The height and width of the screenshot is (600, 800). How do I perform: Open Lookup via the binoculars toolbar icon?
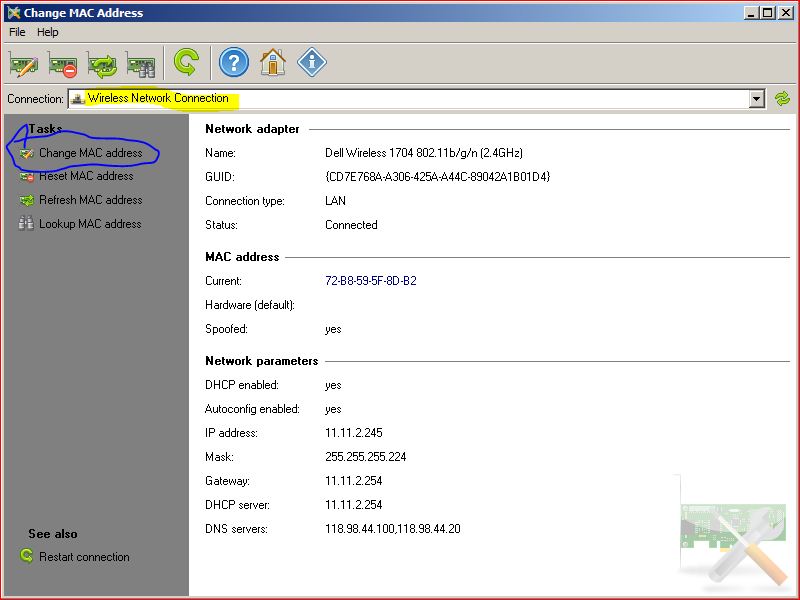(x=141, y=62)
